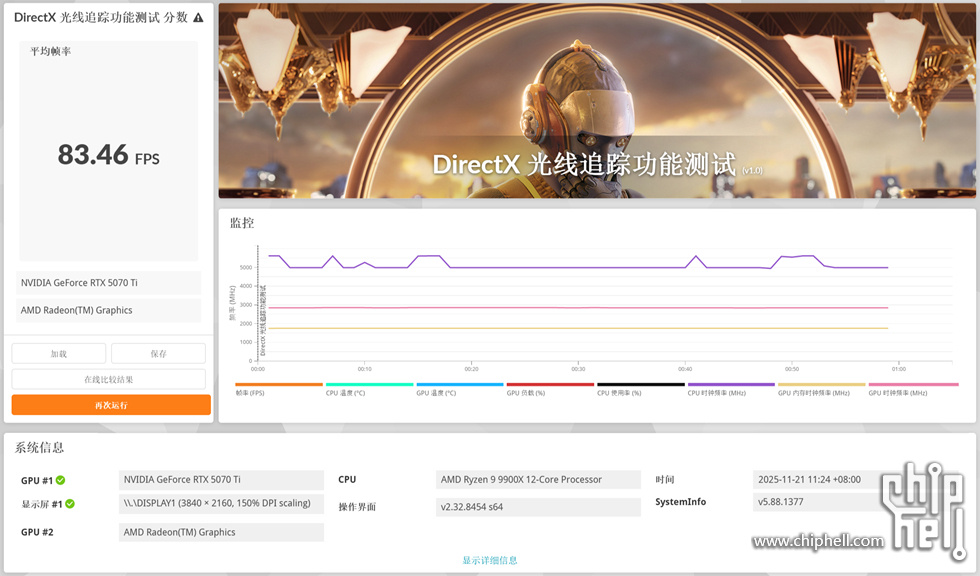980x576 pixels.
Task: Select the AMD Radeon(TM) Graphics score entry
Action: click(x=109, y=310)
